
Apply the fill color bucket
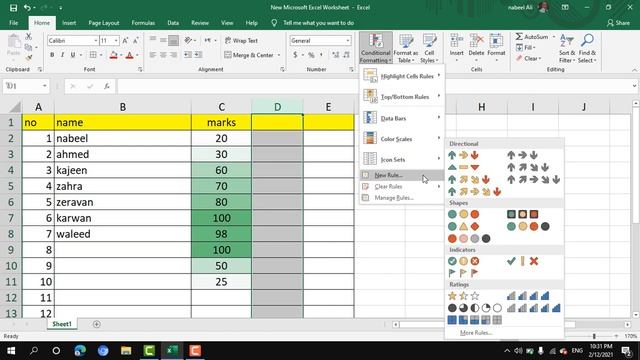113,55
